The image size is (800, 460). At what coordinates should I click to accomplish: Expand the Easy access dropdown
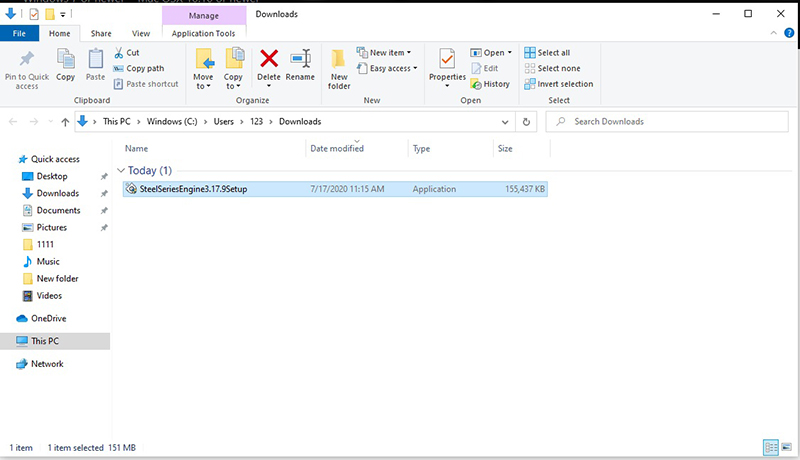pos(389,68)
